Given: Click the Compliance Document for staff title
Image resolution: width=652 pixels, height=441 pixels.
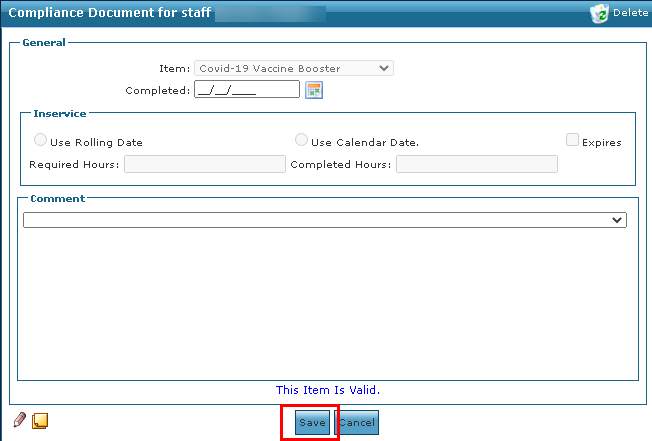Looking at the screenshot, I should coord(110,12).
